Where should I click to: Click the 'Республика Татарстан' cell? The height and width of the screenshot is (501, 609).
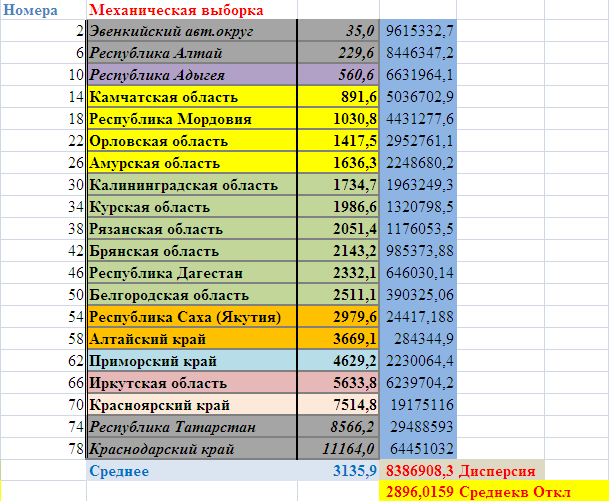[192, 427]
